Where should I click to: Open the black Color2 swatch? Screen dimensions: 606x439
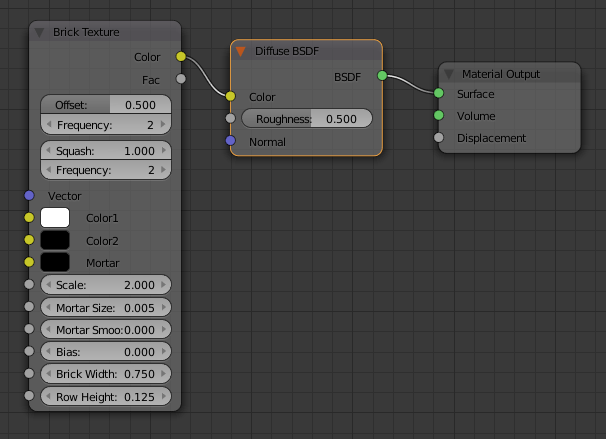click(55, 240)
